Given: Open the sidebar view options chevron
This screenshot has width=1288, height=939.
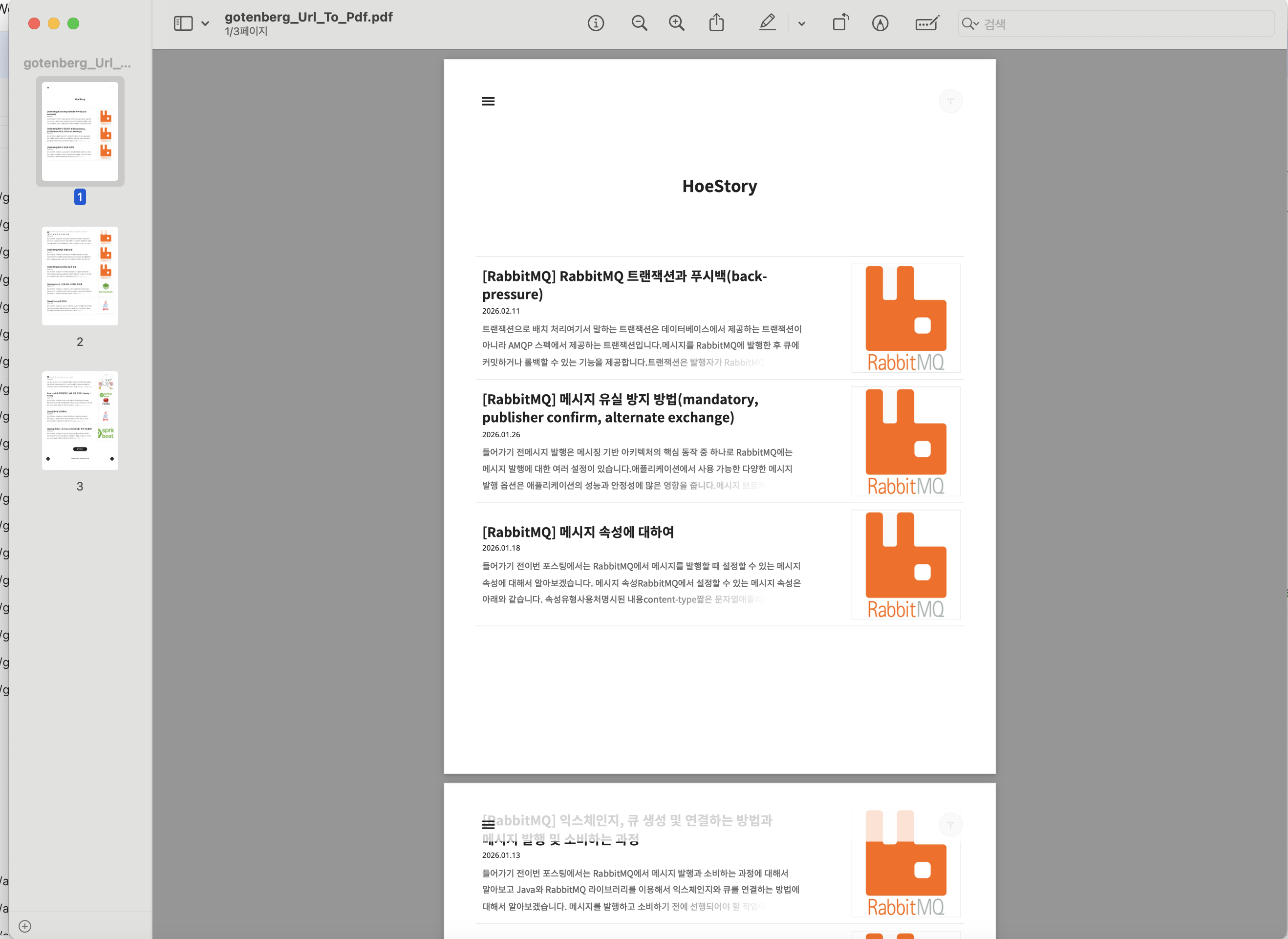Looking at the screenshot, I should point(205,24).
